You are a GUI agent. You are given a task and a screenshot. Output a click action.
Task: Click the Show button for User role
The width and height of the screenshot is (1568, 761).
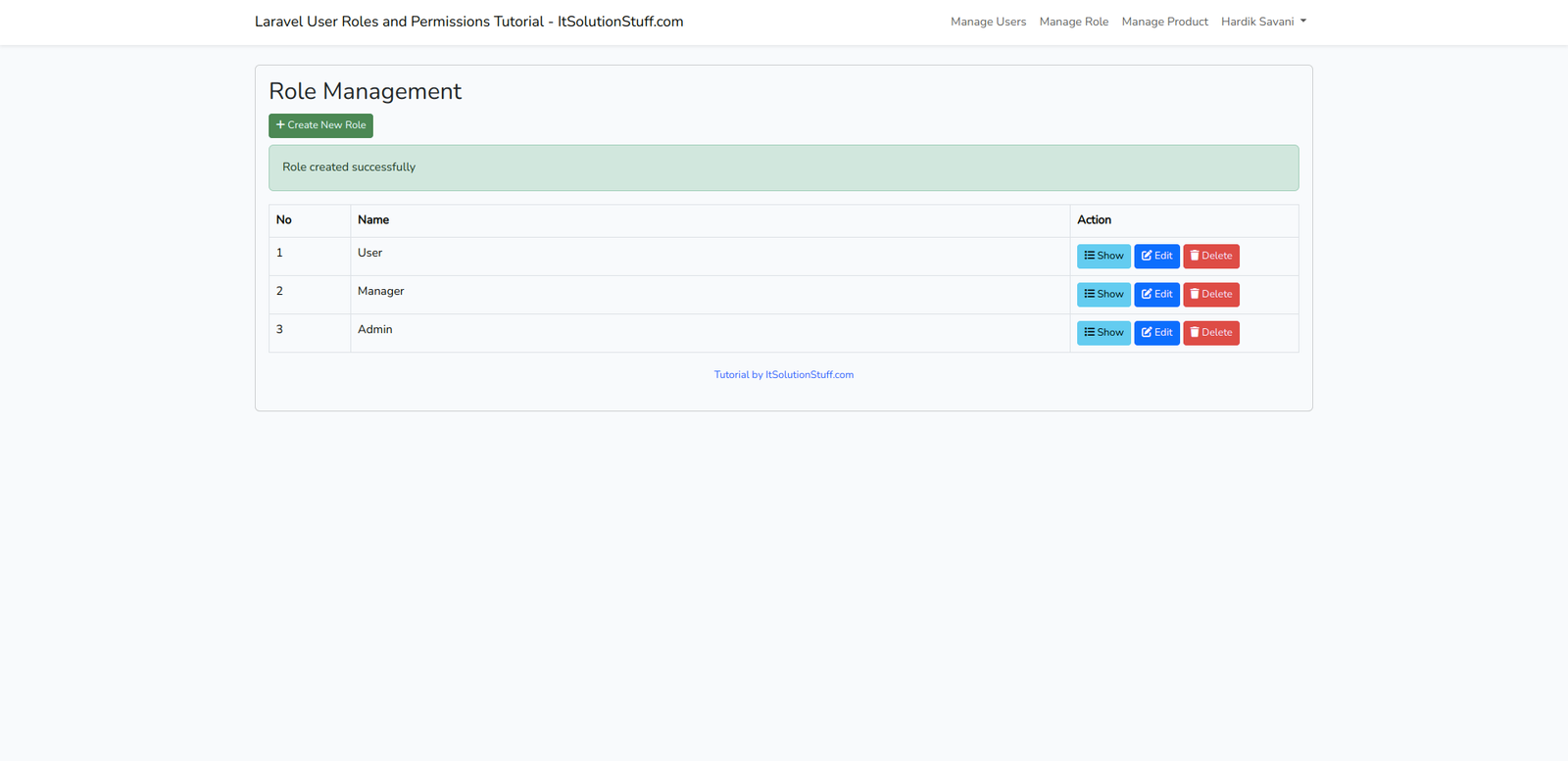[x=1103, y=256]
